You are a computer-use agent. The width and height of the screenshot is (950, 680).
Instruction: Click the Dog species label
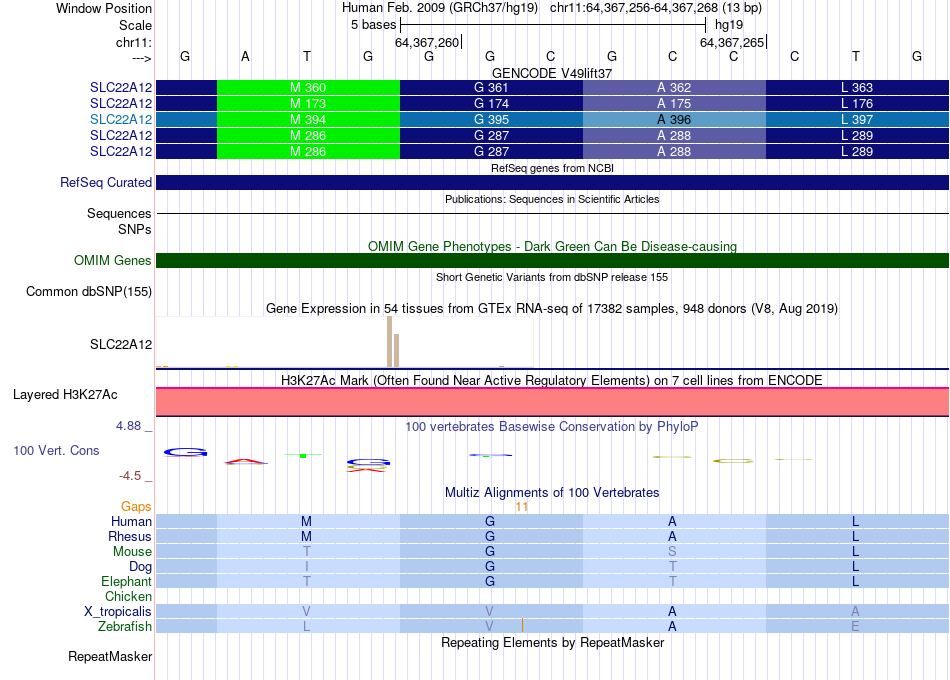(x=141, y=567)
